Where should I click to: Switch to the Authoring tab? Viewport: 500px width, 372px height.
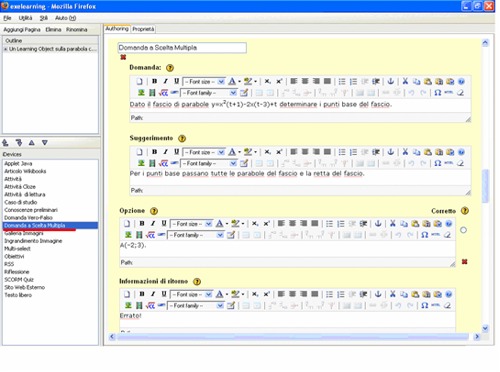117,29
